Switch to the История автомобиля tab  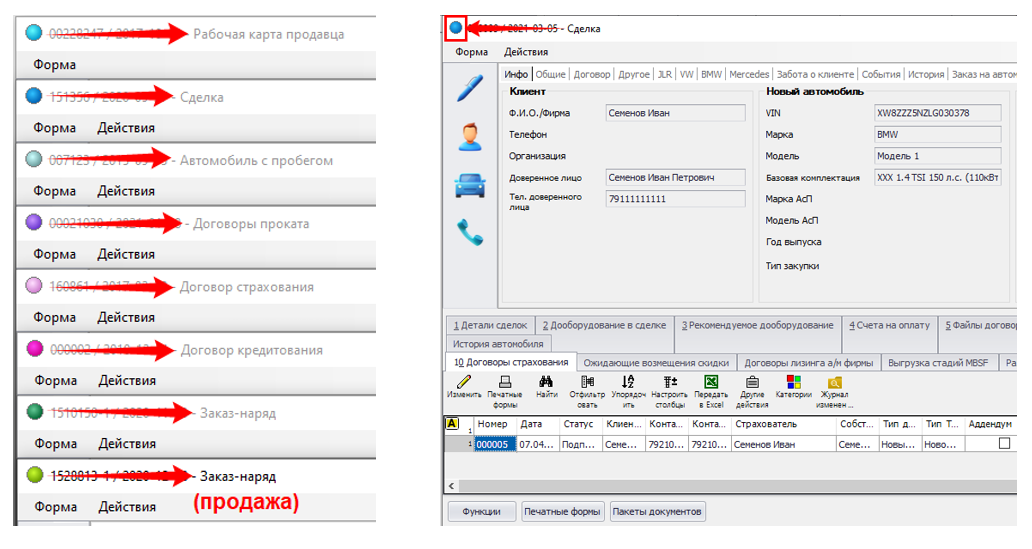pos(498,343)
